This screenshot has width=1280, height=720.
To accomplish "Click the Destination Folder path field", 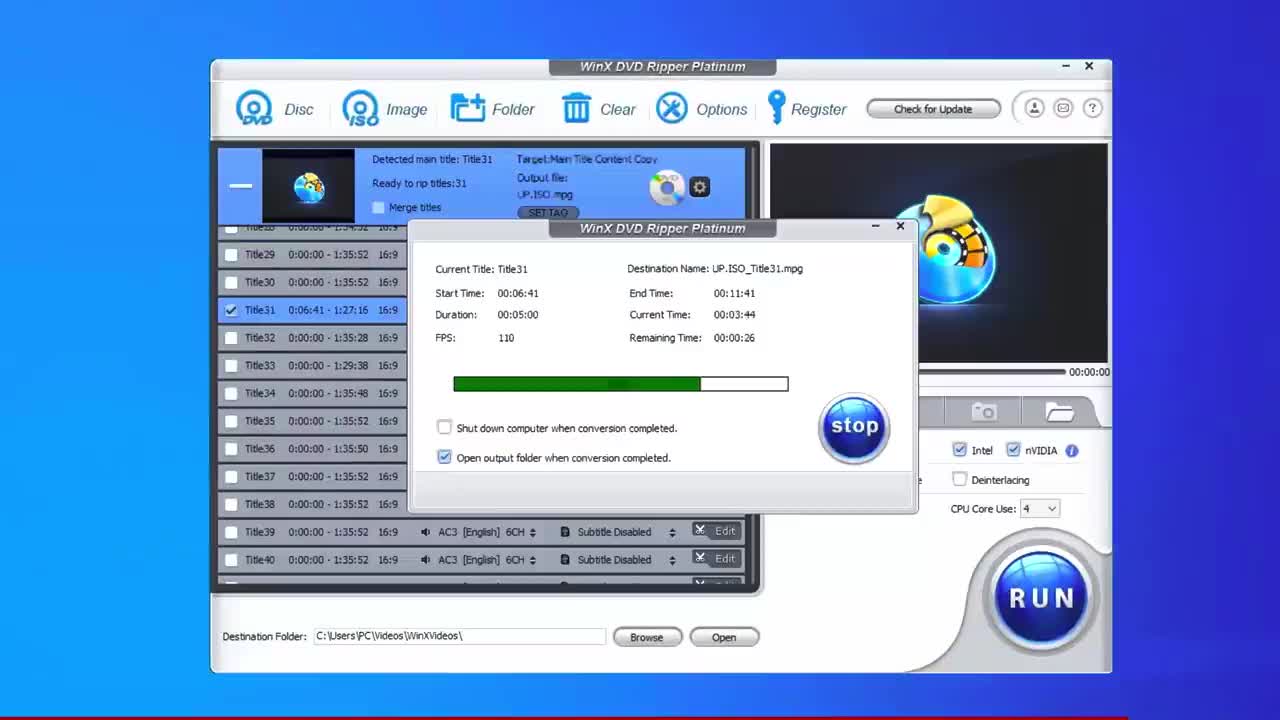I will pyautogui.click(x=460, y=636).
